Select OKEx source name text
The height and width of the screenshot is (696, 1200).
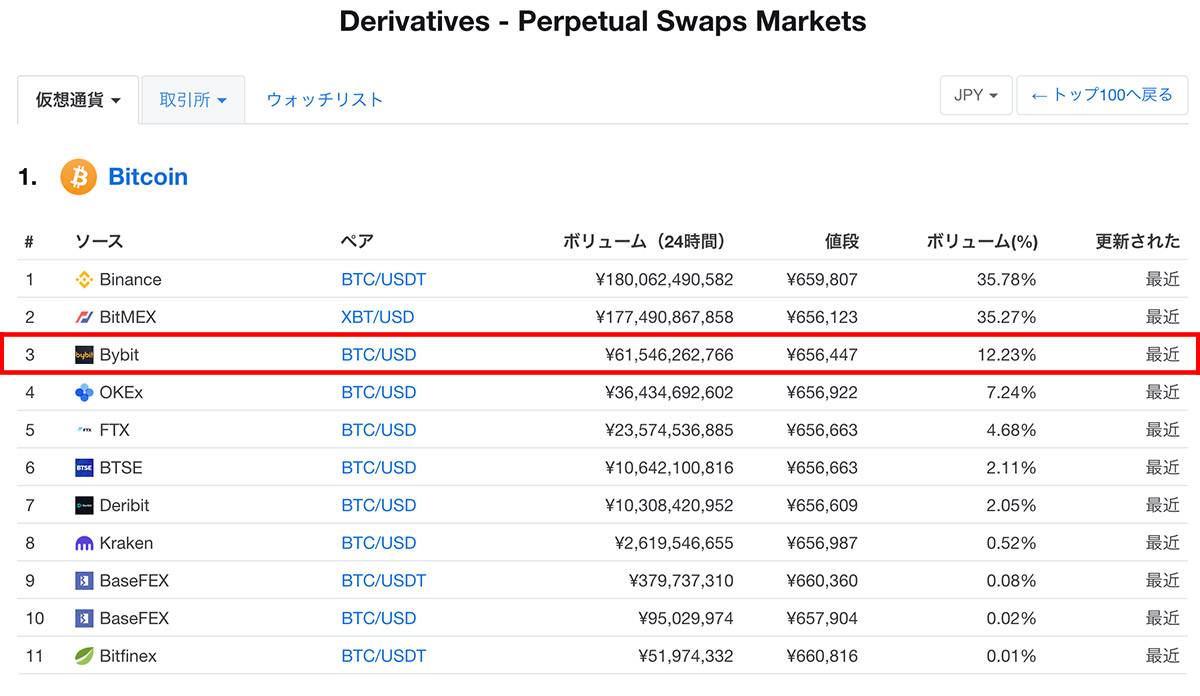(121, 393)
